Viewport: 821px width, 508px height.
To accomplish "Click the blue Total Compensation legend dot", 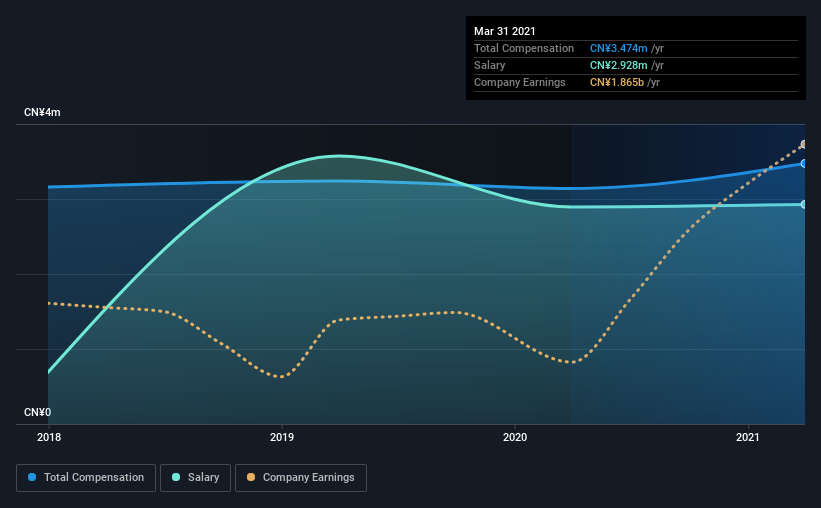I will [32, 477].
